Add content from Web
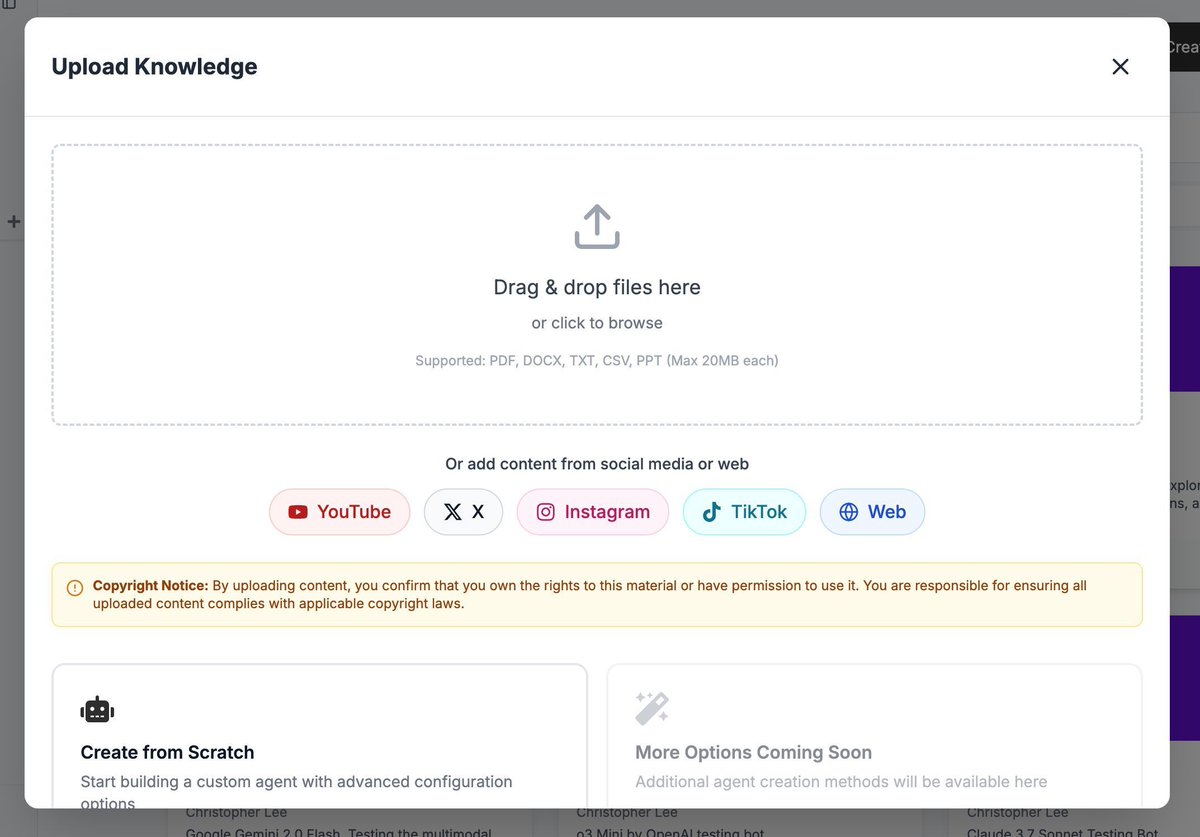Viewport: 1200px width, 837px height. (872, 512)
